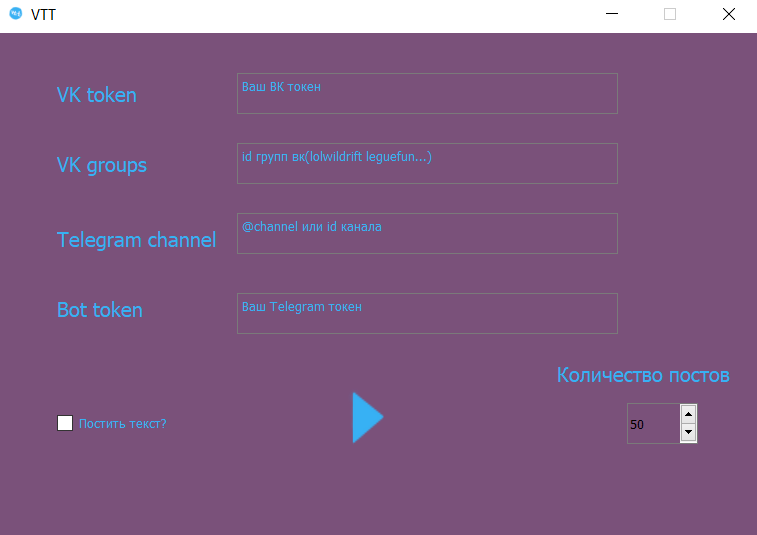Close the VTT window
757x535 pixels.
point(729,14)
